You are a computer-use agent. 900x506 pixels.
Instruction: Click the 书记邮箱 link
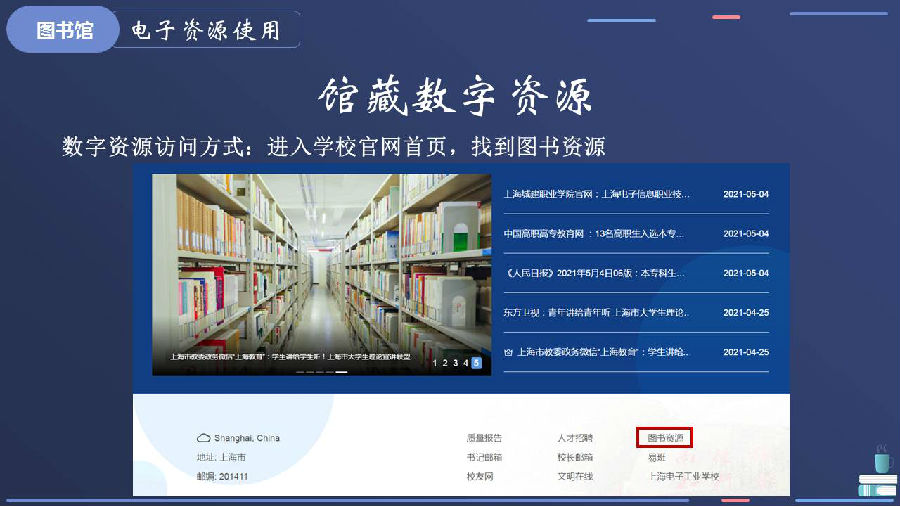[484, 457]
